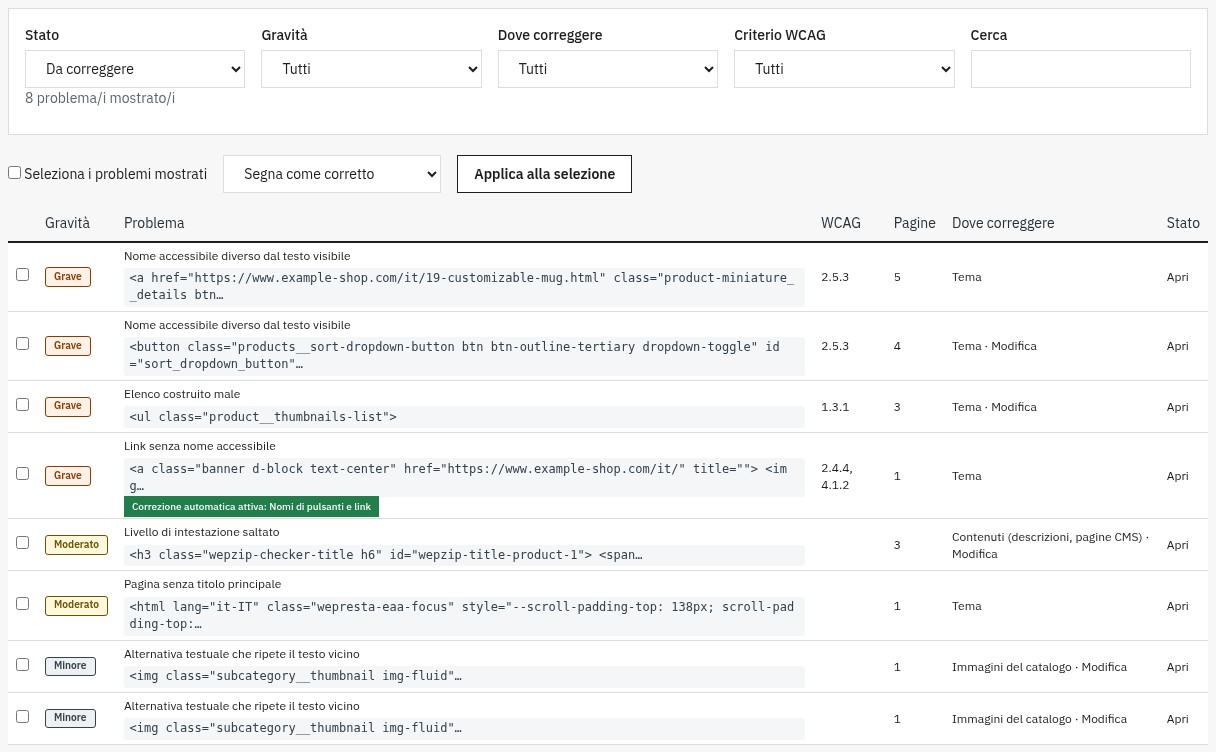Click the product__thumbnails-list code snippet
This screenshot has height=752, width=1216.
[x=464, y=416]
